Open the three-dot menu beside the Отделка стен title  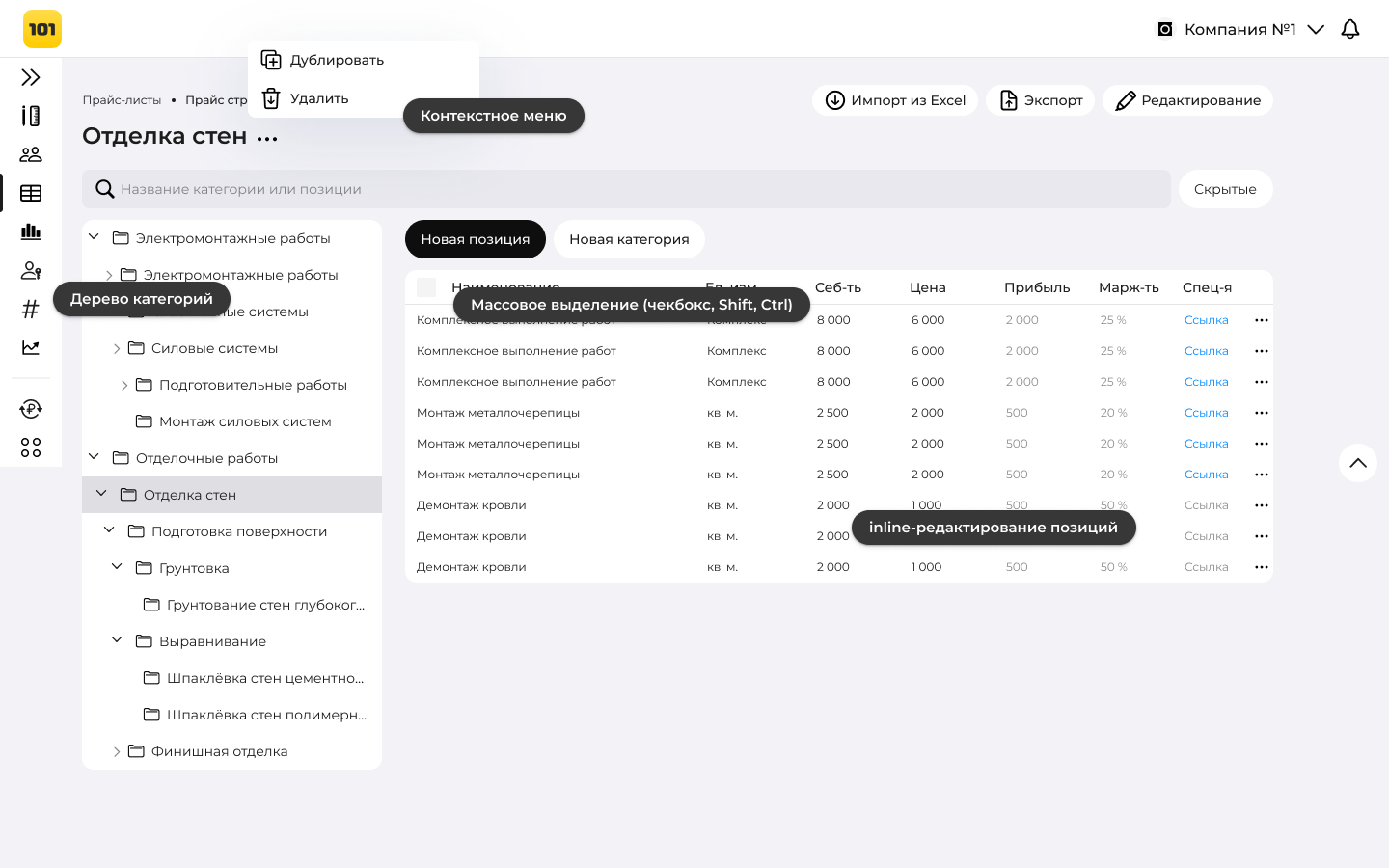pyautogui.click(x=267, y=138)
